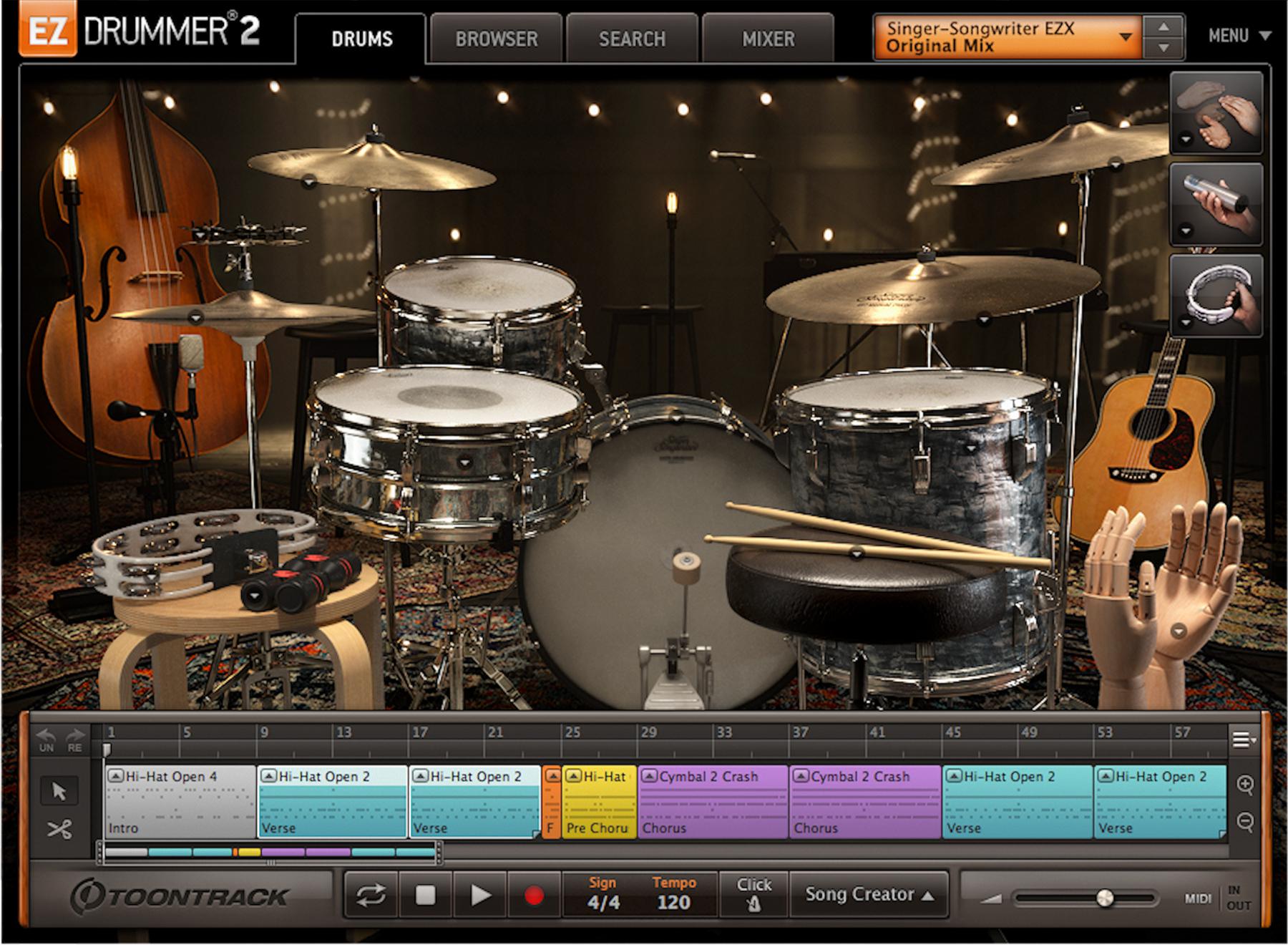Arm recording with the red record button
Viewport: 1288px width, 945px height.
click(534, 895)
